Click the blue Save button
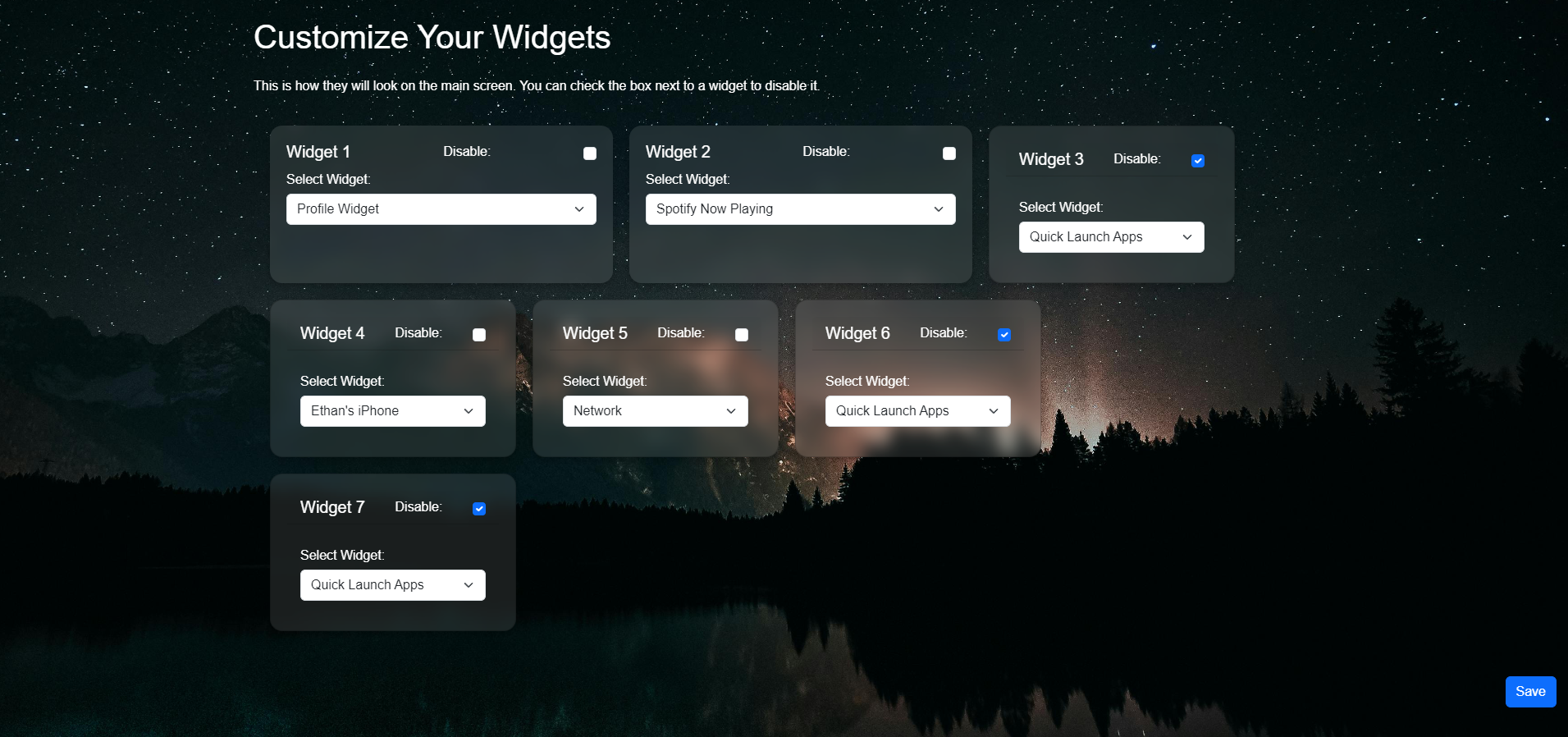1568x737 pixels. [x=1530, y=692]
